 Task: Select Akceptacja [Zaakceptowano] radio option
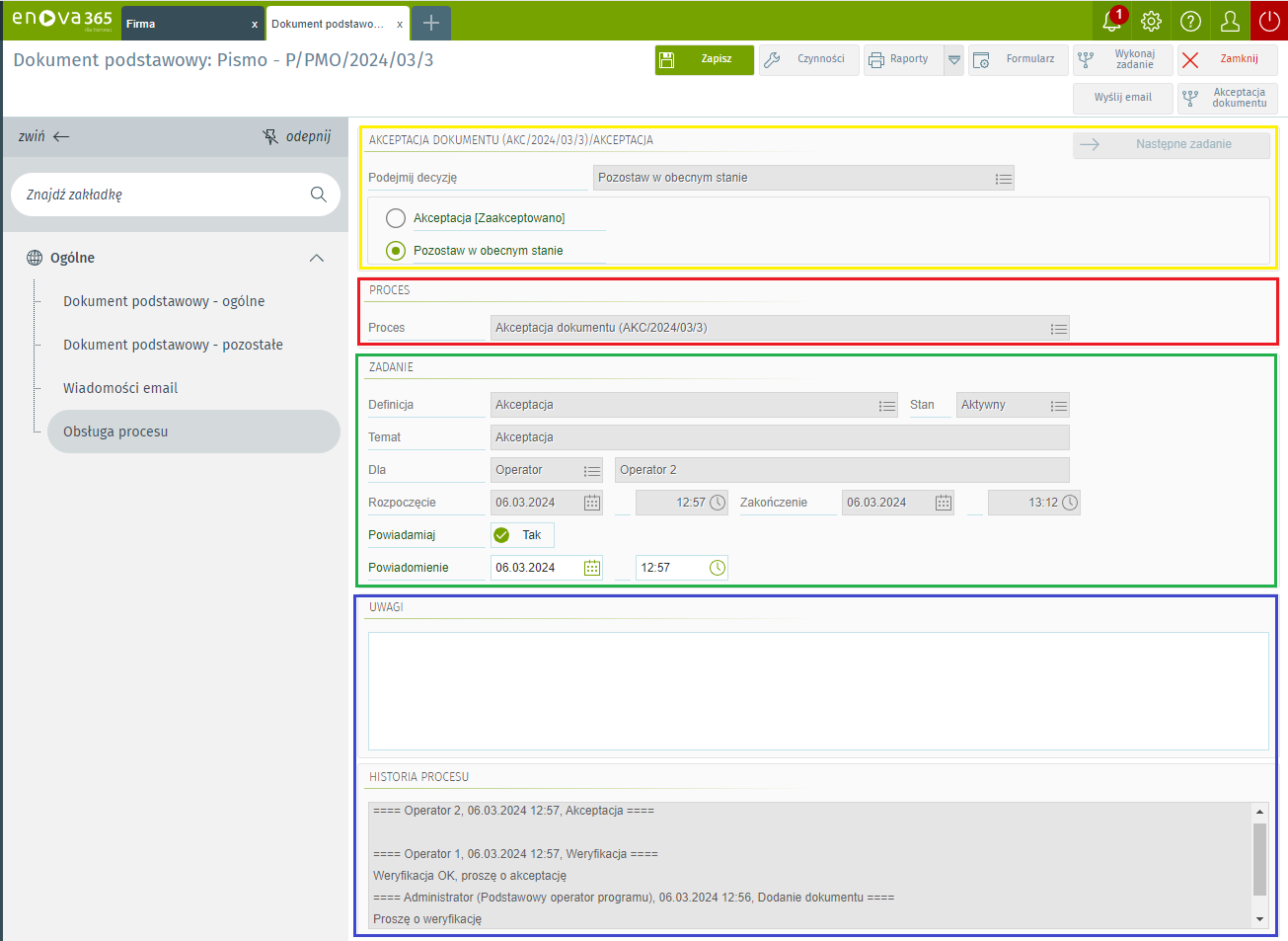[x=396, y=218]
